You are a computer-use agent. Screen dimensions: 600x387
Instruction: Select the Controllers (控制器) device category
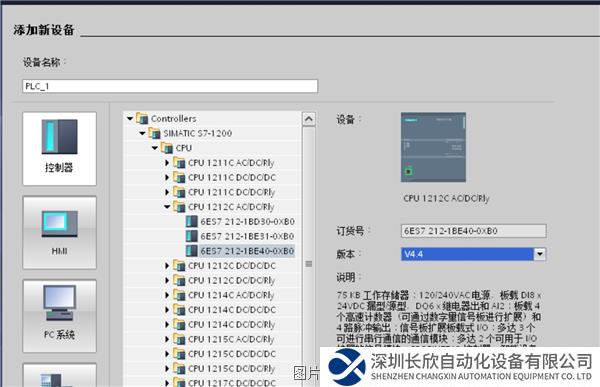click(59, 149)
